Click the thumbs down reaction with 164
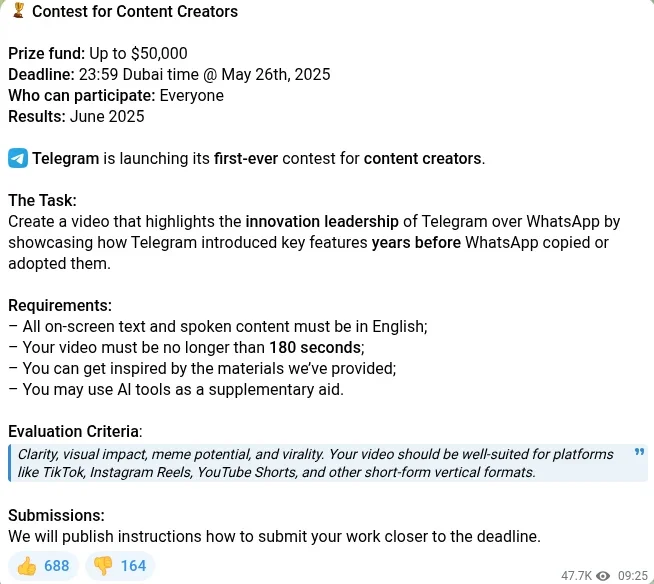 tap(120, 566)
